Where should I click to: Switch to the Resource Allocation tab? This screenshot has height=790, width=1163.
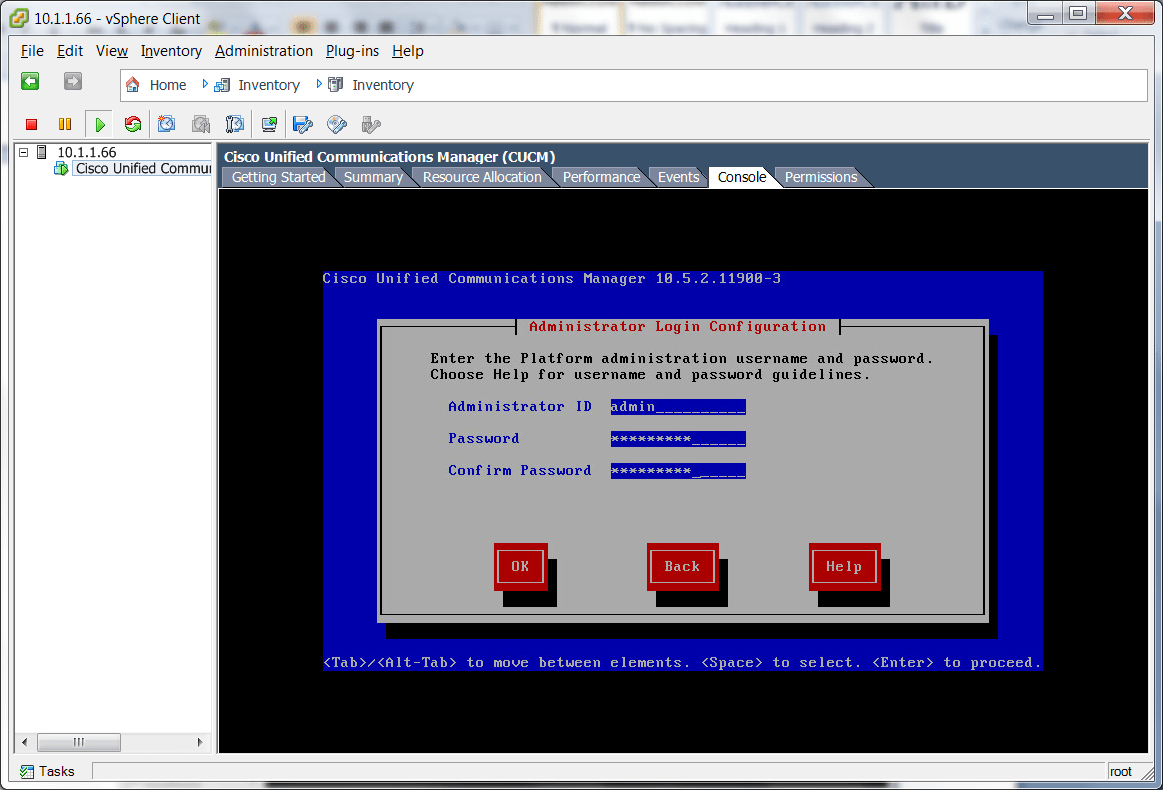(x=482, y=177)
